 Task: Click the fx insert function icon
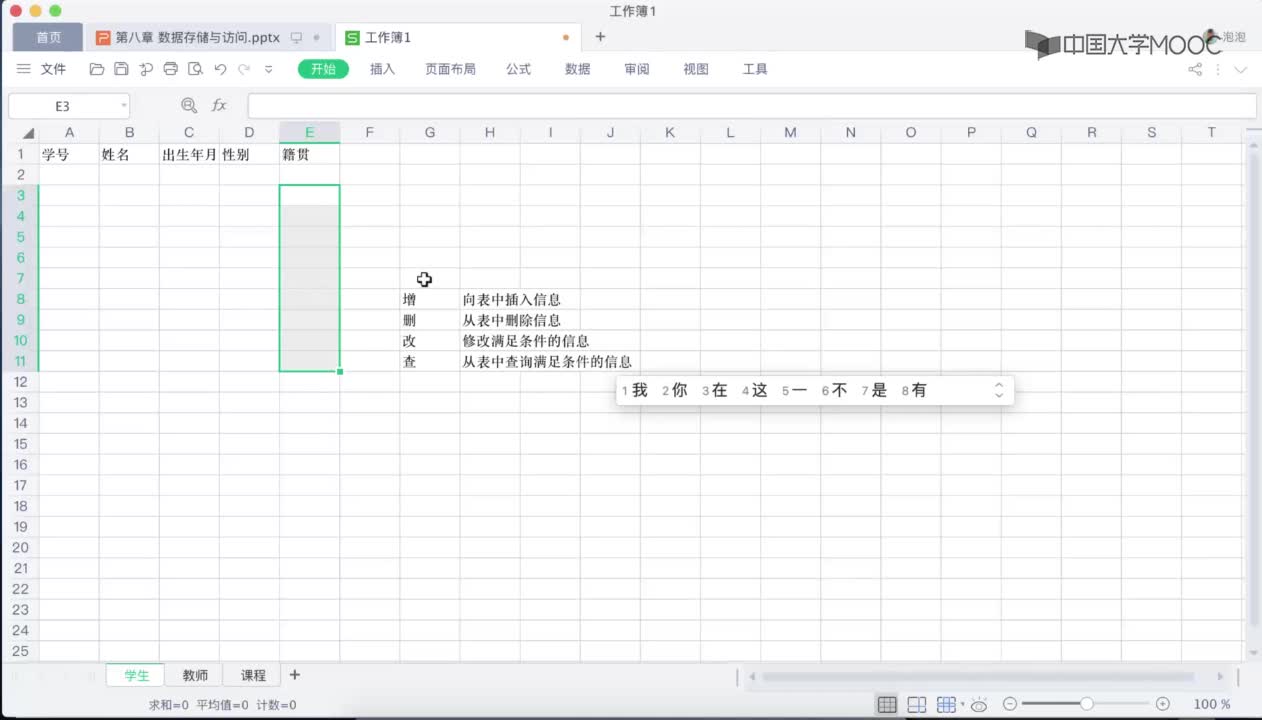(219, 105)
